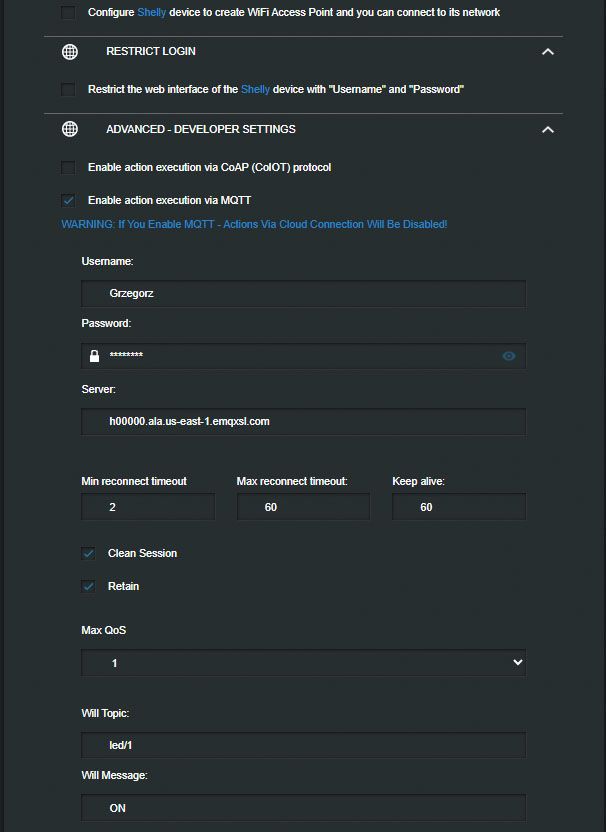This screenshot has width=606, height=832.
Task: Show password using the eye icon
Action: [x=508, y=356]
